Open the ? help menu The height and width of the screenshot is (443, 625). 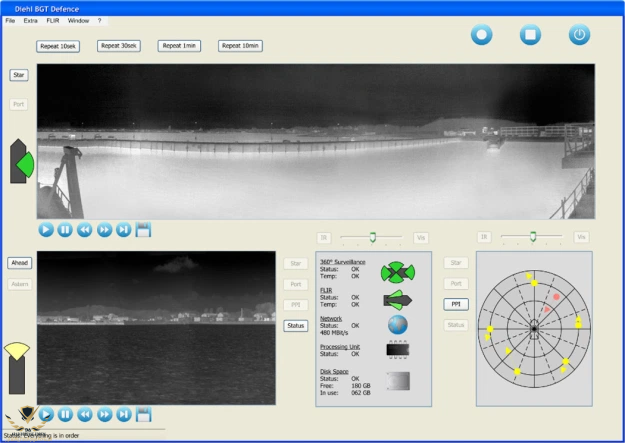[x=99, y=20]
